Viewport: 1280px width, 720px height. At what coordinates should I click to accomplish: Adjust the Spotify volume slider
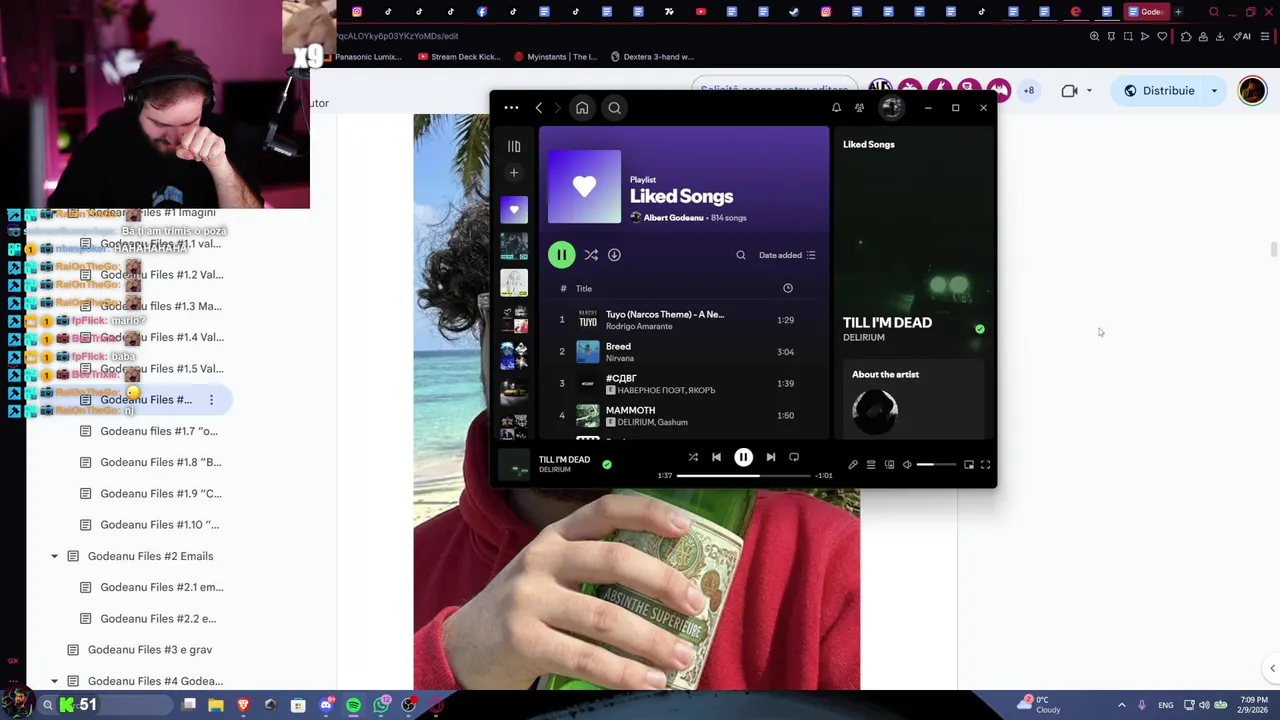coord(937,465)
